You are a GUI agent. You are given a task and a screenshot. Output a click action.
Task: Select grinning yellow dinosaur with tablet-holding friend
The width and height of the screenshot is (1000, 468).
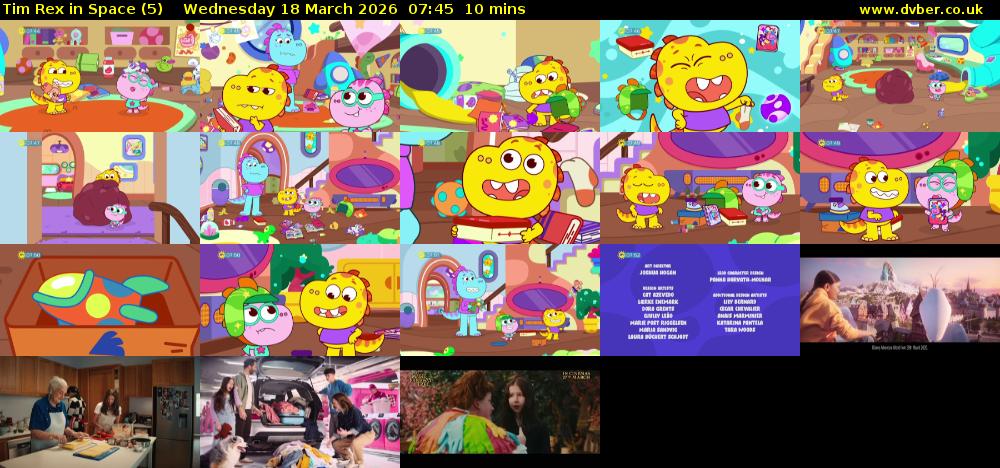click(899, 188)
